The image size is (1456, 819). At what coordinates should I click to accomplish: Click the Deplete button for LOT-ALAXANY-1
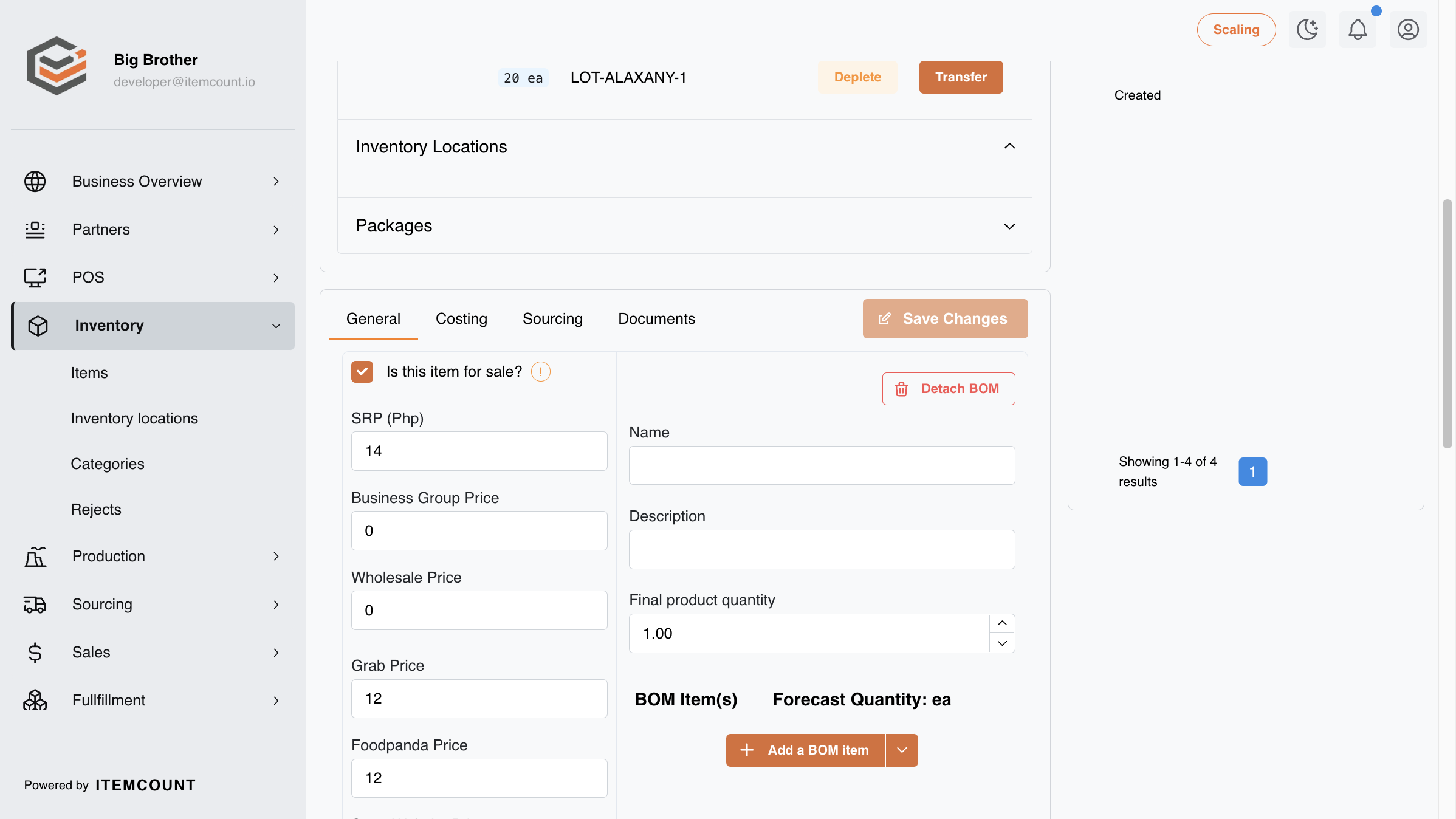(x=857, y=77)
